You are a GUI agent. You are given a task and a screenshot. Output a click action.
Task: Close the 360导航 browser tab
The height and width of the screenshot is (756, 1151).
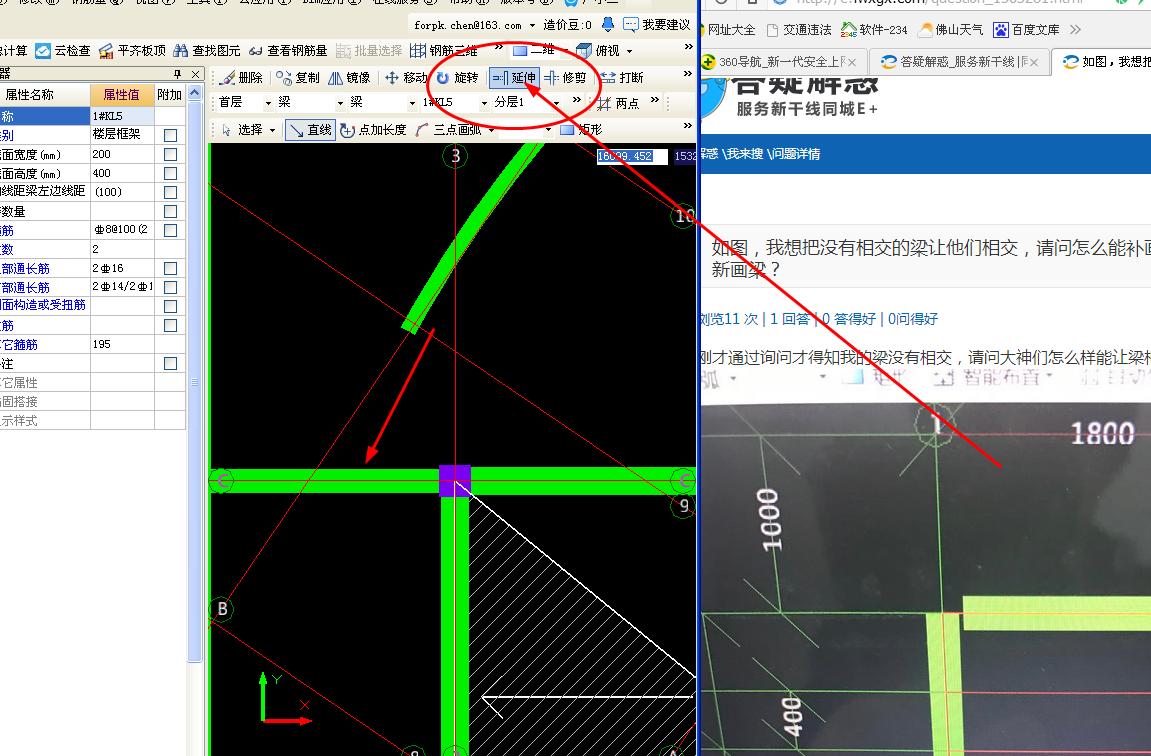tap(853, 62)
